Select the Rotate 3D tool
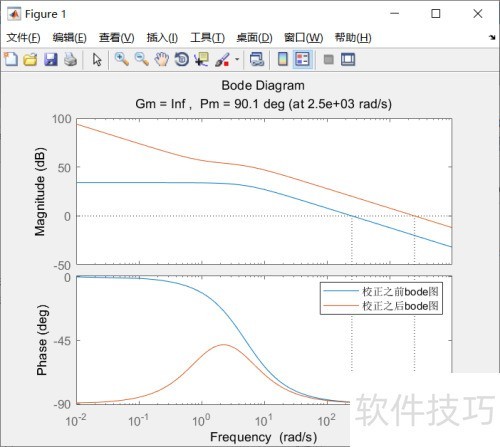 (x=182, y=60)
